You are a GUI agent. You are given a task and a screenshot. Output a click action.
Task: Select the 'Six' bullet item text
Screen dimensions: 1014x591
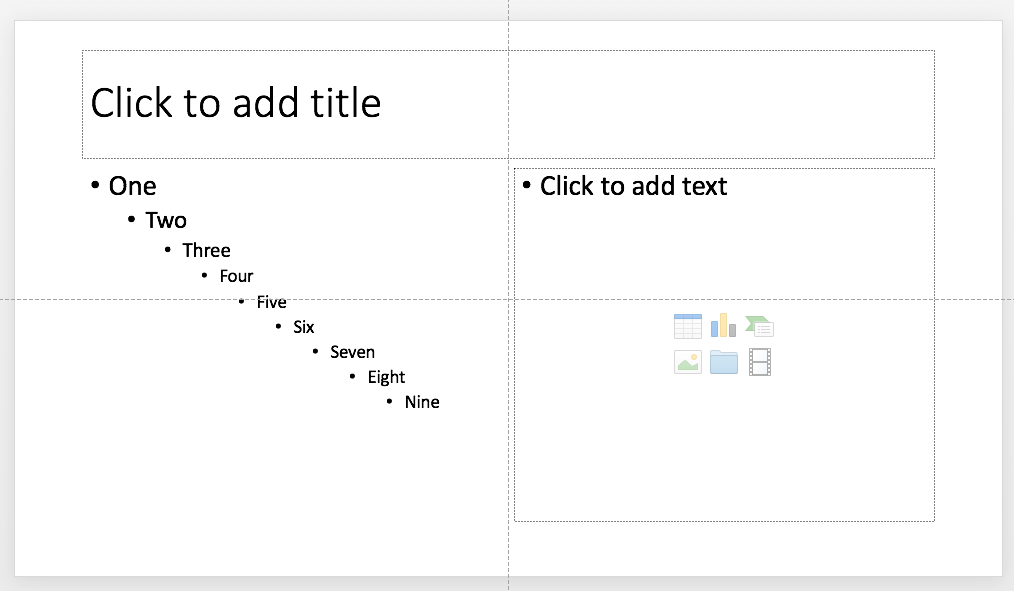tap(303, 327)
